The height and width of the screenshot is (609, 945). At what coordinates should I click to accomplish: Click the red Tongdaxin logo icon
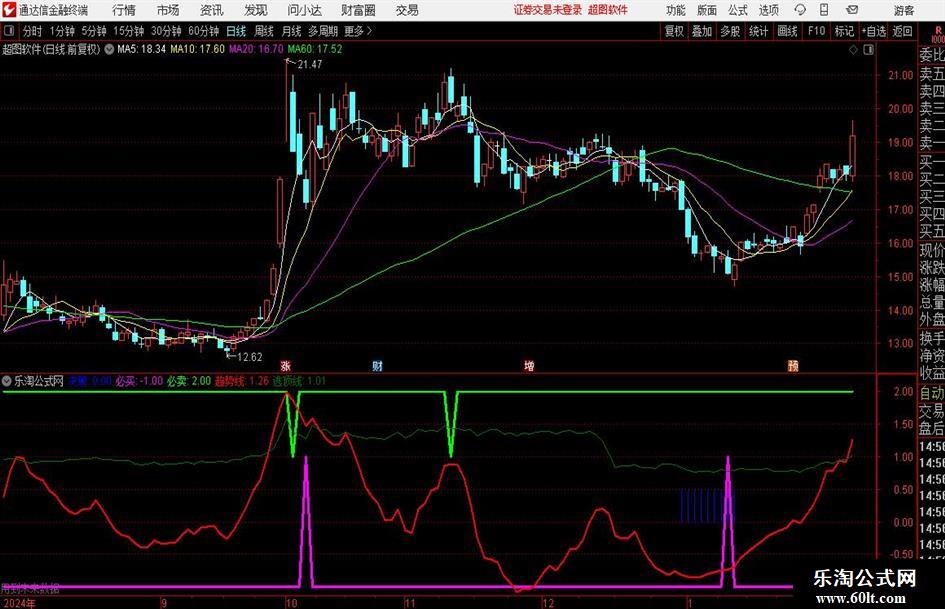coord(9,10)
